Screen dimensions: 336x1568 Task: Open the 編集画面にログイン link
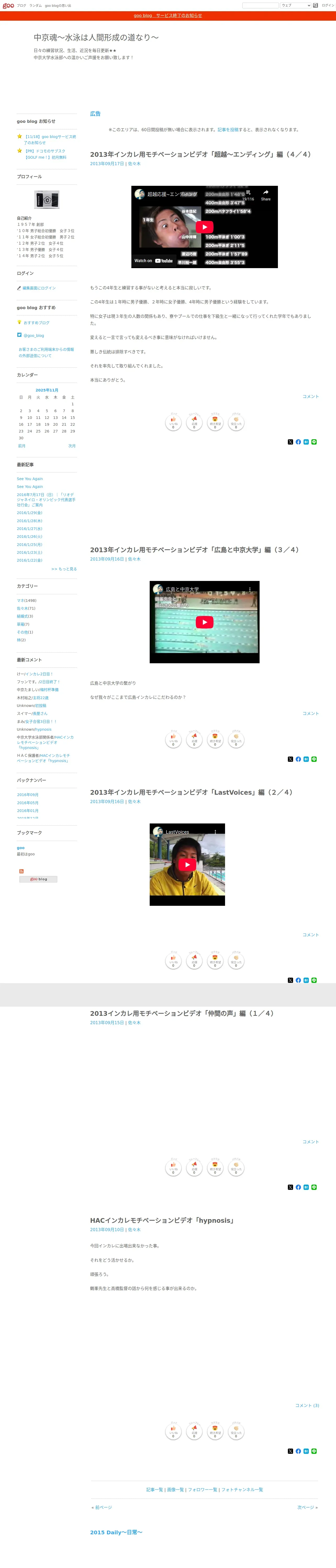(x=39, y=288)
